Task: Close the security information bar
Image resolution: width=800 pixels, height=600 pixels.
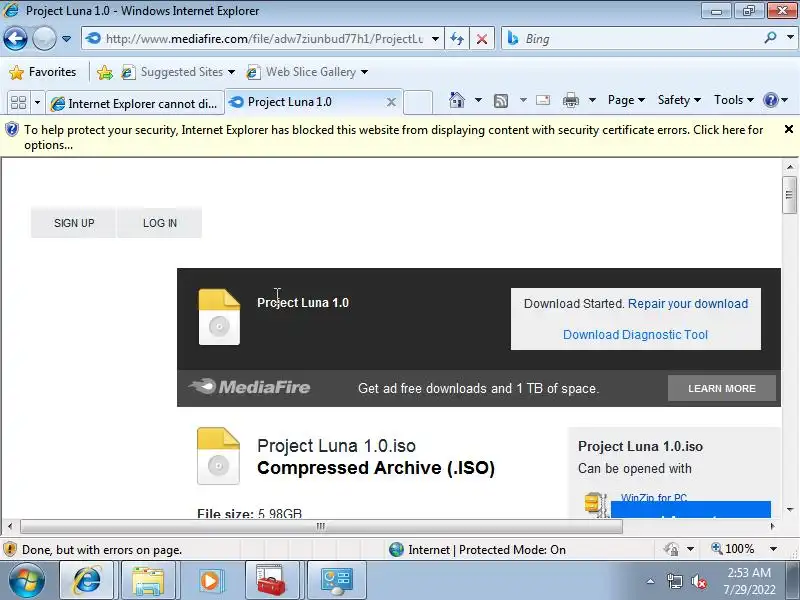Action: tap(789, 129)
